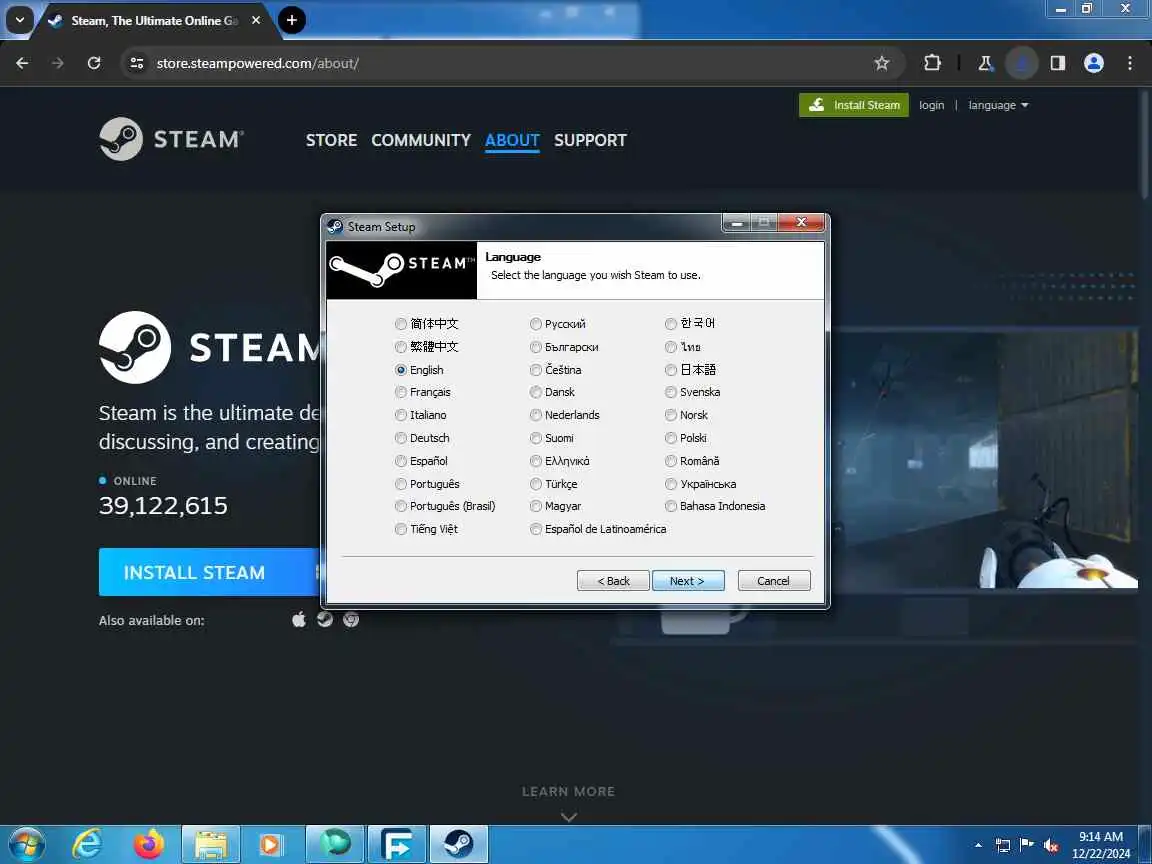
Task: Open the Windows Start menu
Action: 27,845
